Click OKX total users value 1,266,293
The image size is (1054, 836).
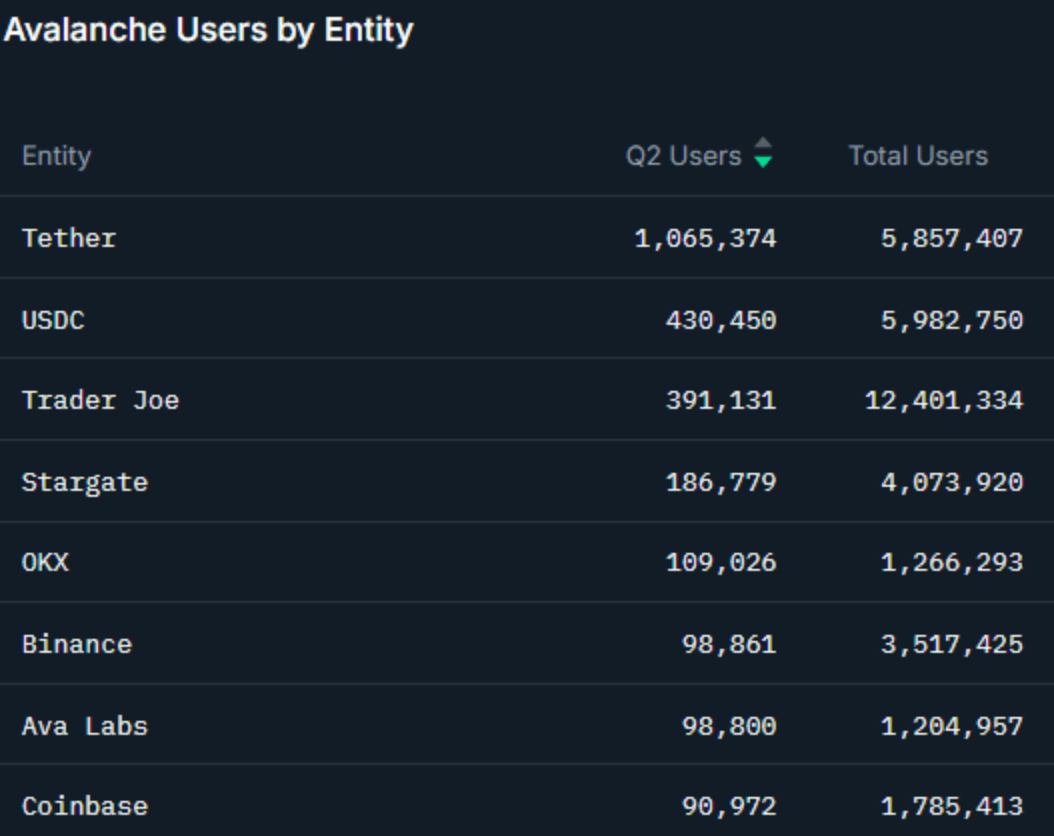[x=951, y=563]
